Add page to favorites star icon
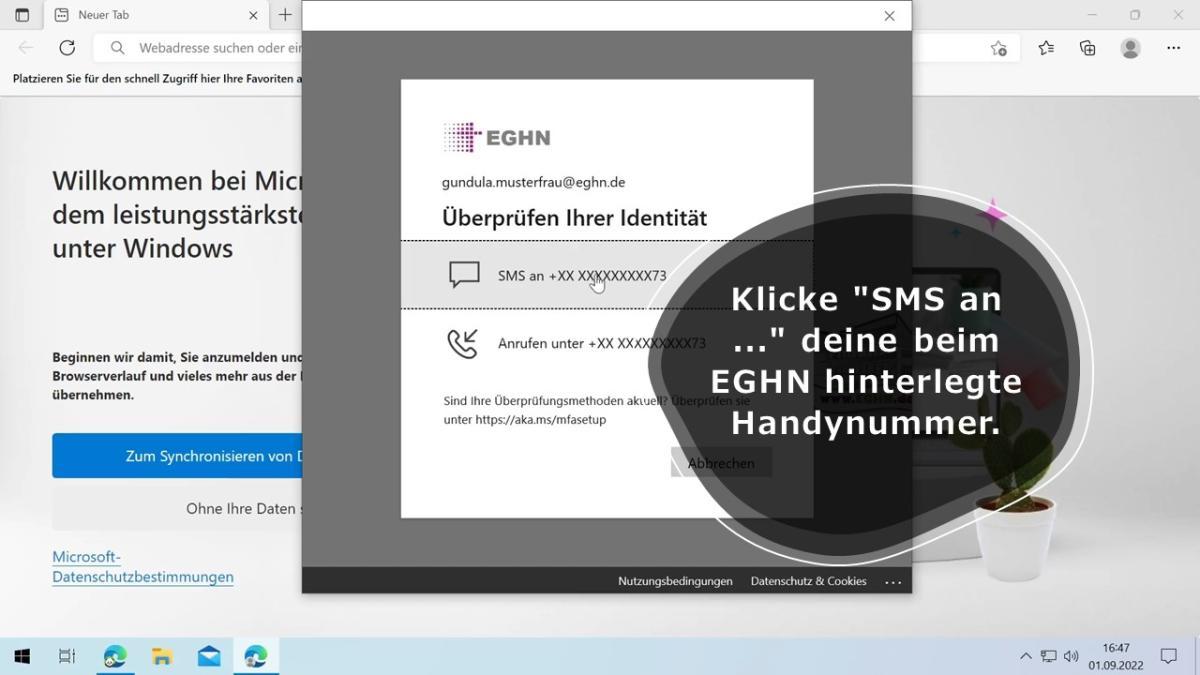 point(998,48)
